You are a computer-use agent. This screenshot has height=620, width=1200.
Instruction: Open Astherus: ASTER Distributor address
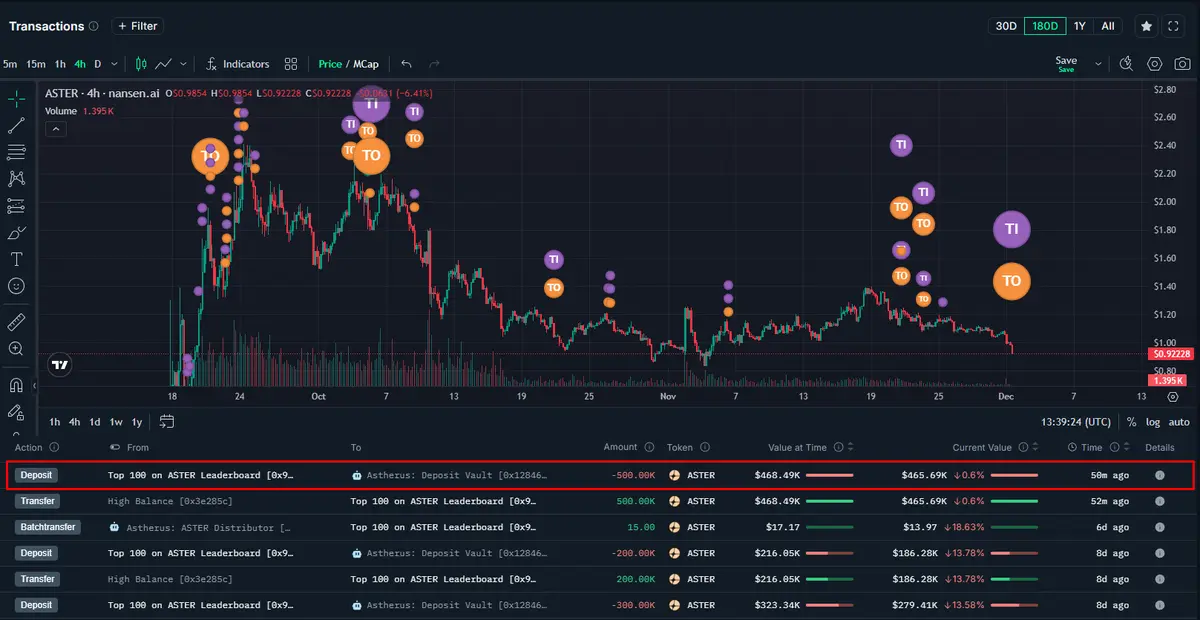[209, 527]
